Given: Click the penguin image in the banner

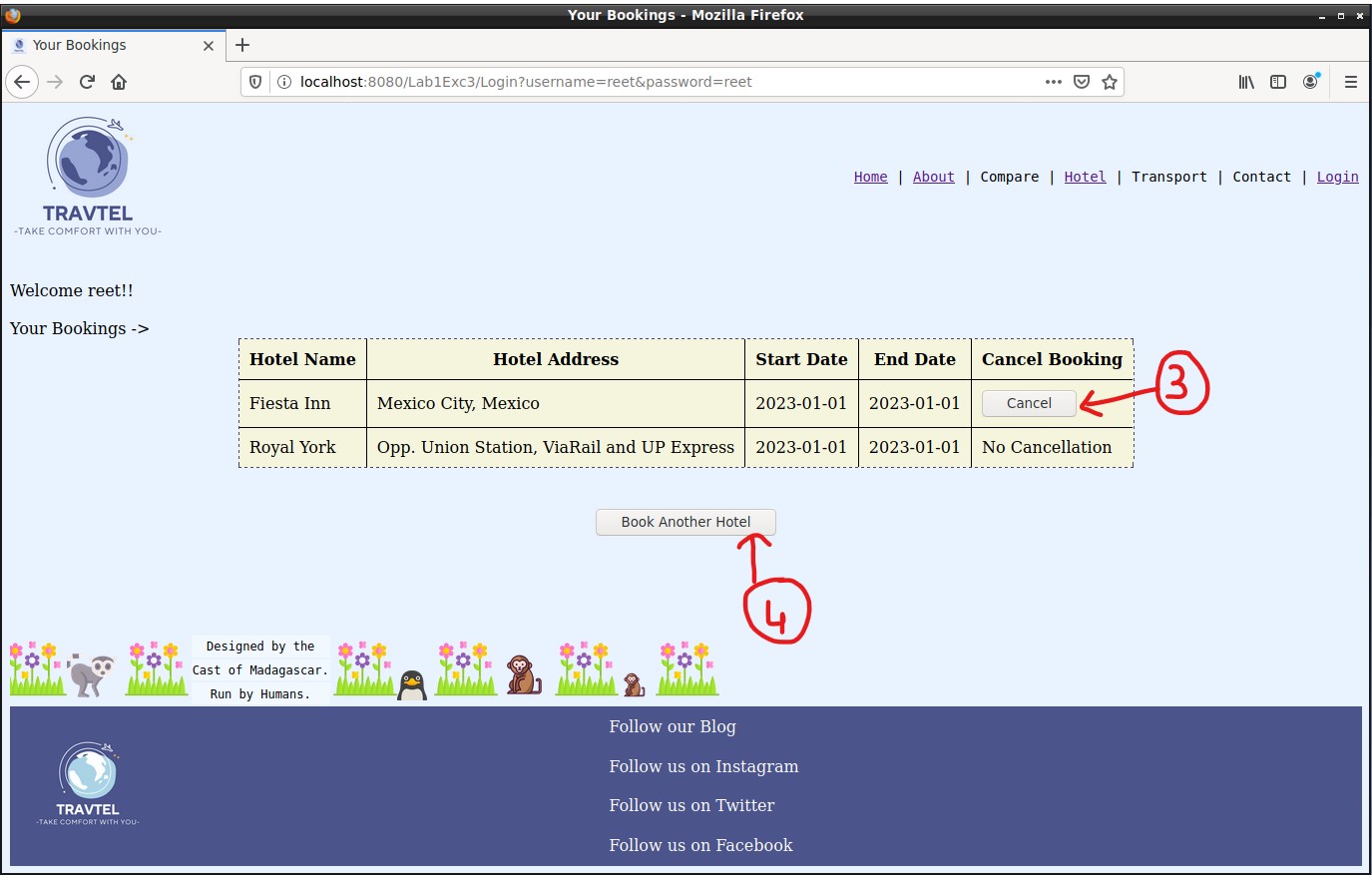Looking at the screenshot, I should [x=412, y=684].
